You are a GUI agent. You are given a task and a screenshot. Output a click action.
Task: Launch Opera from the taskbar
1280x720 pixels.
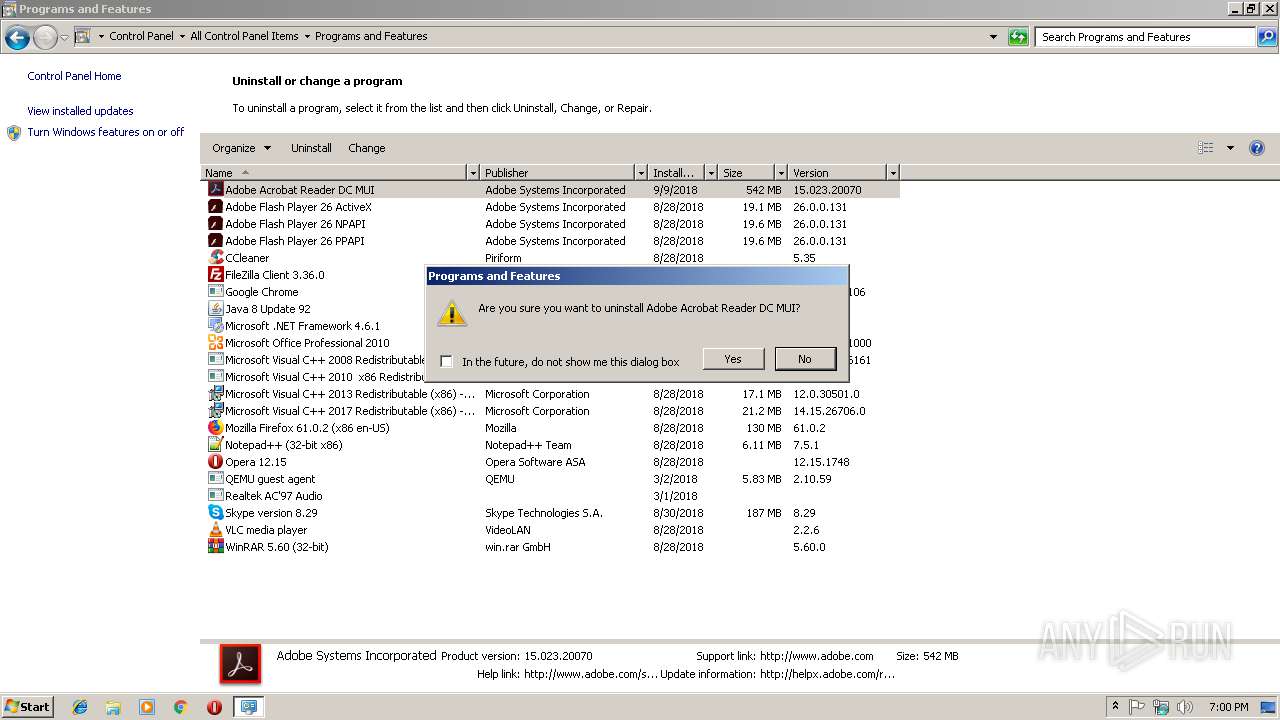click(214, 707)
